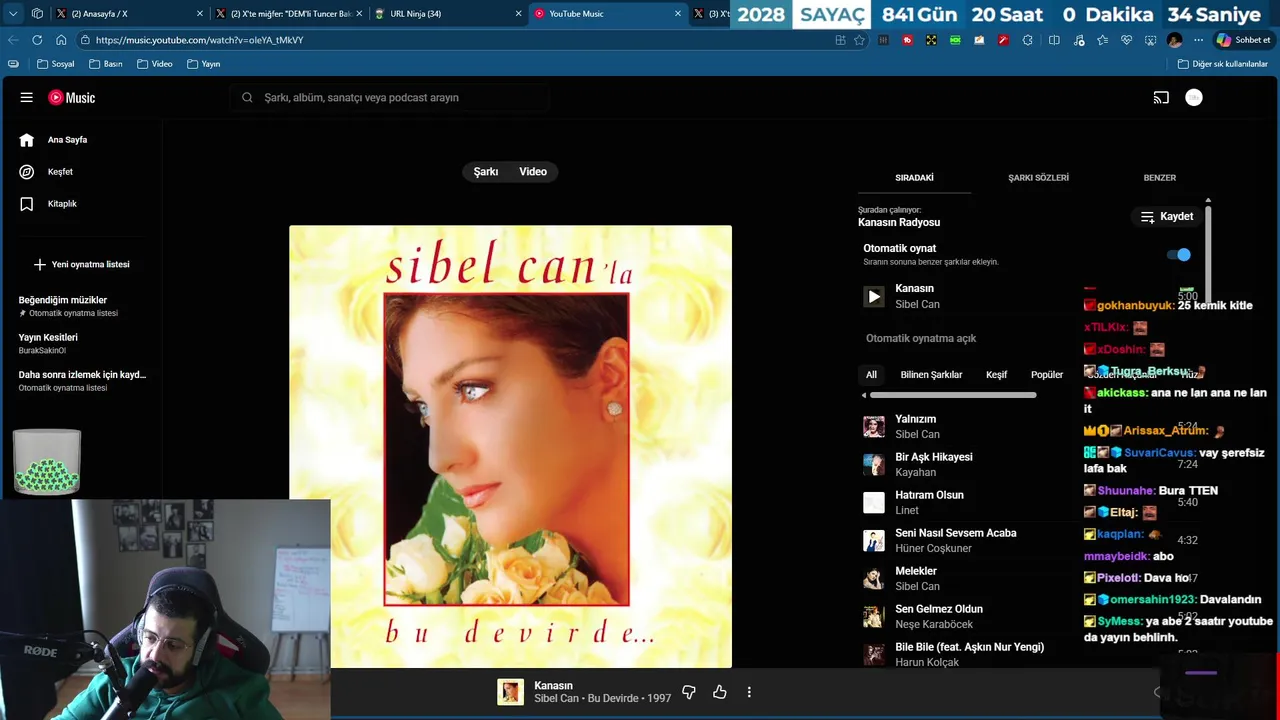Click the browser profile picture
1280x720 pixels.
[1175, 40]
